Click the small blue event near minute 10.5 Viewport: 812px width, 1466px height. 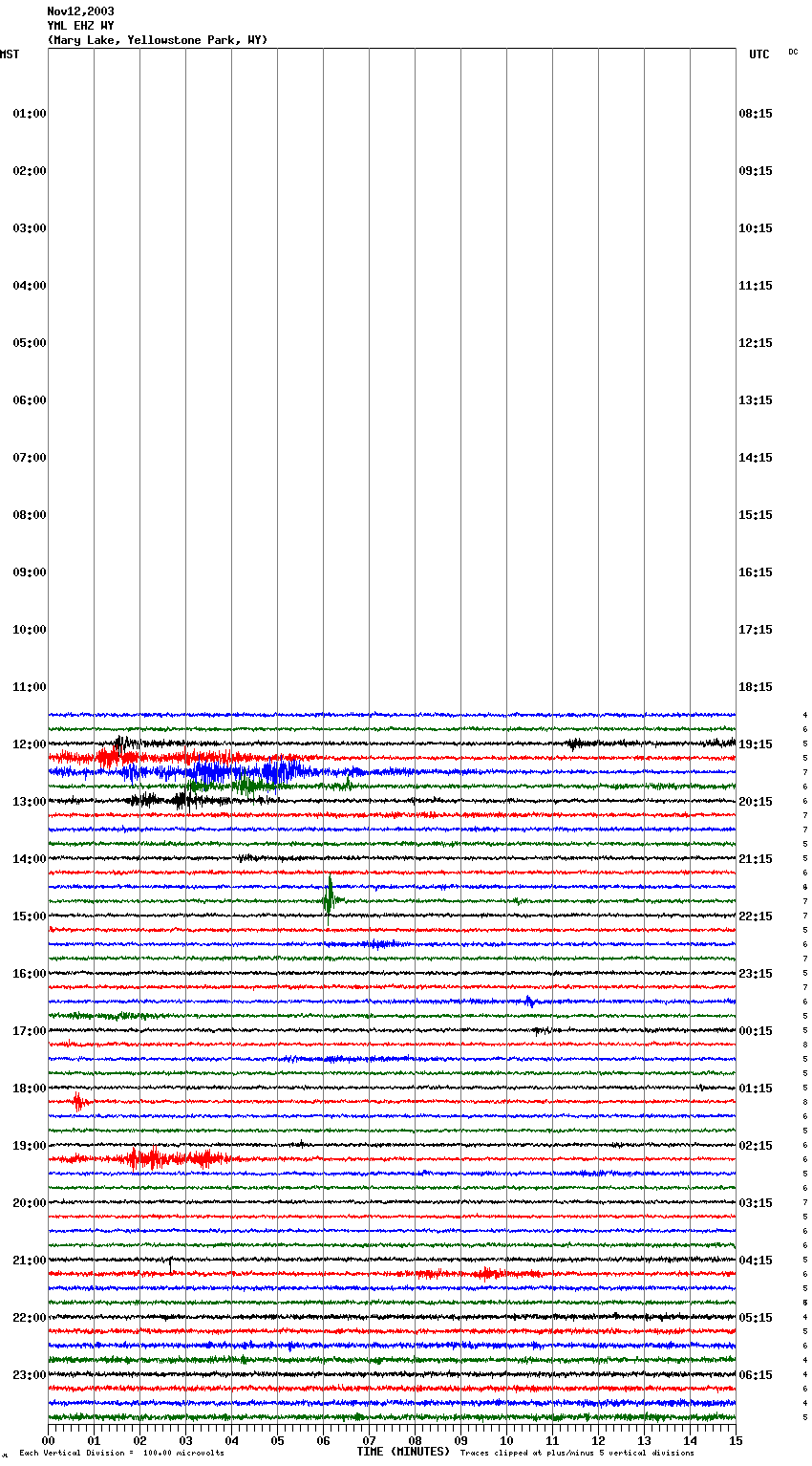click(x=529, y=1002)
